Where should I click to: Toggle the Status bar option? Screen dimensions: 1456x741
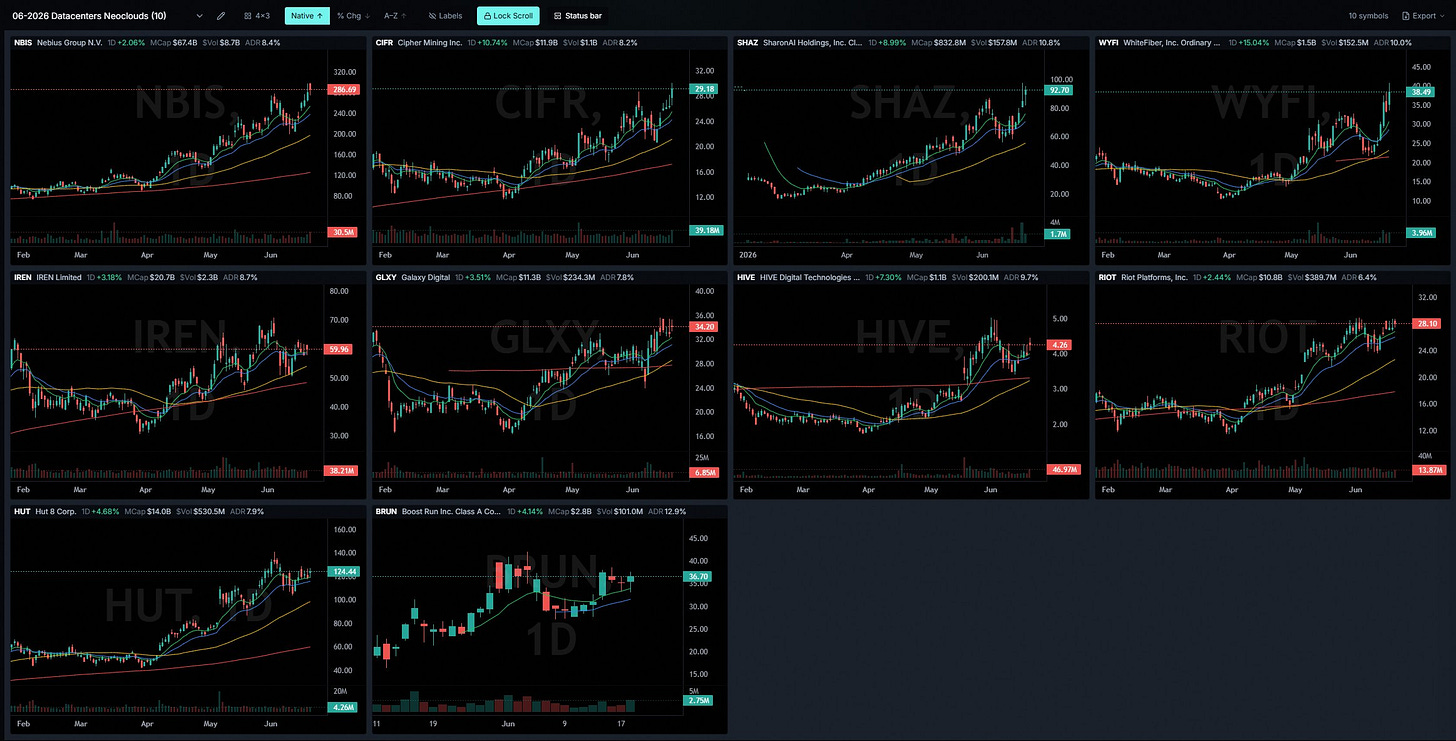click(x=577, y=16)
